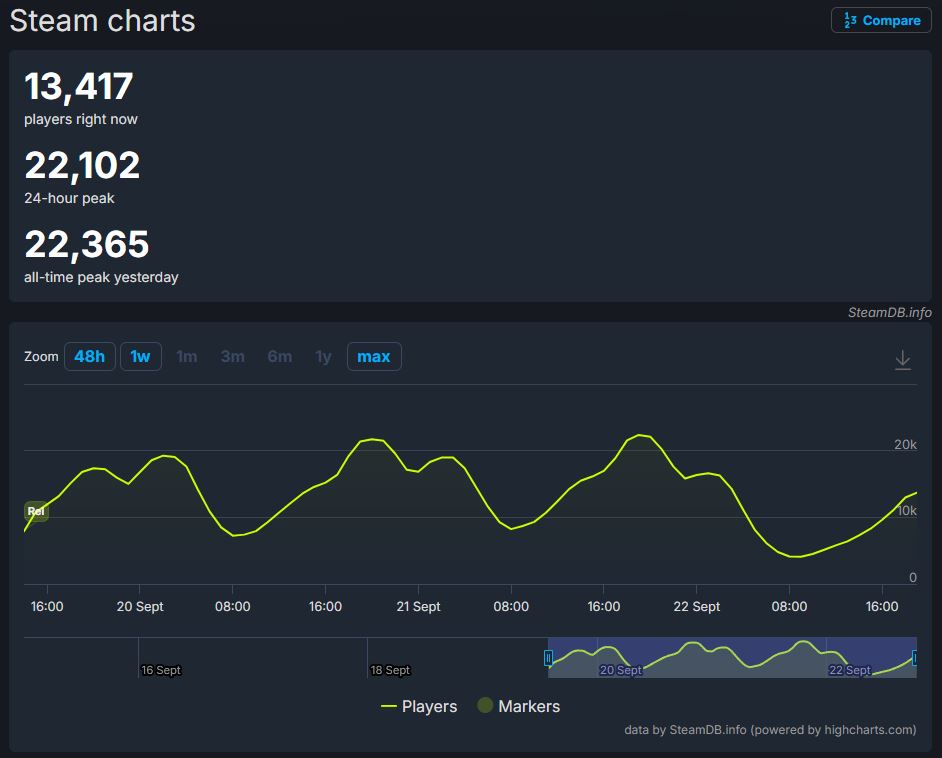This screenshot has width=942, height=758.
Task: Set chart zoom to max
Action: tap(374, 357)
